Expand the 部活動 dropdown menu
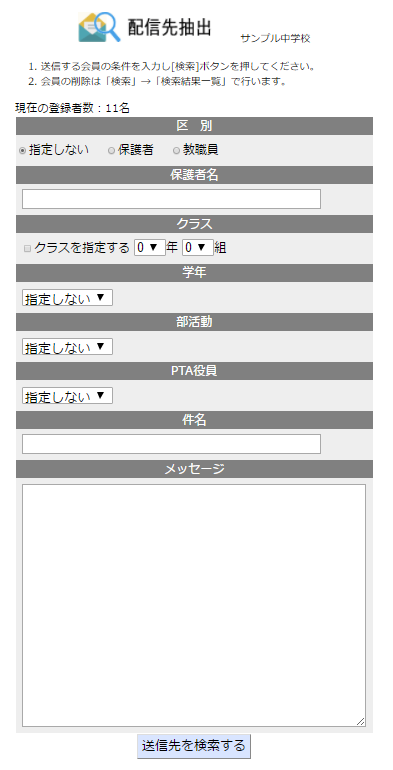The image size is (393, 770). click(67, 347)
